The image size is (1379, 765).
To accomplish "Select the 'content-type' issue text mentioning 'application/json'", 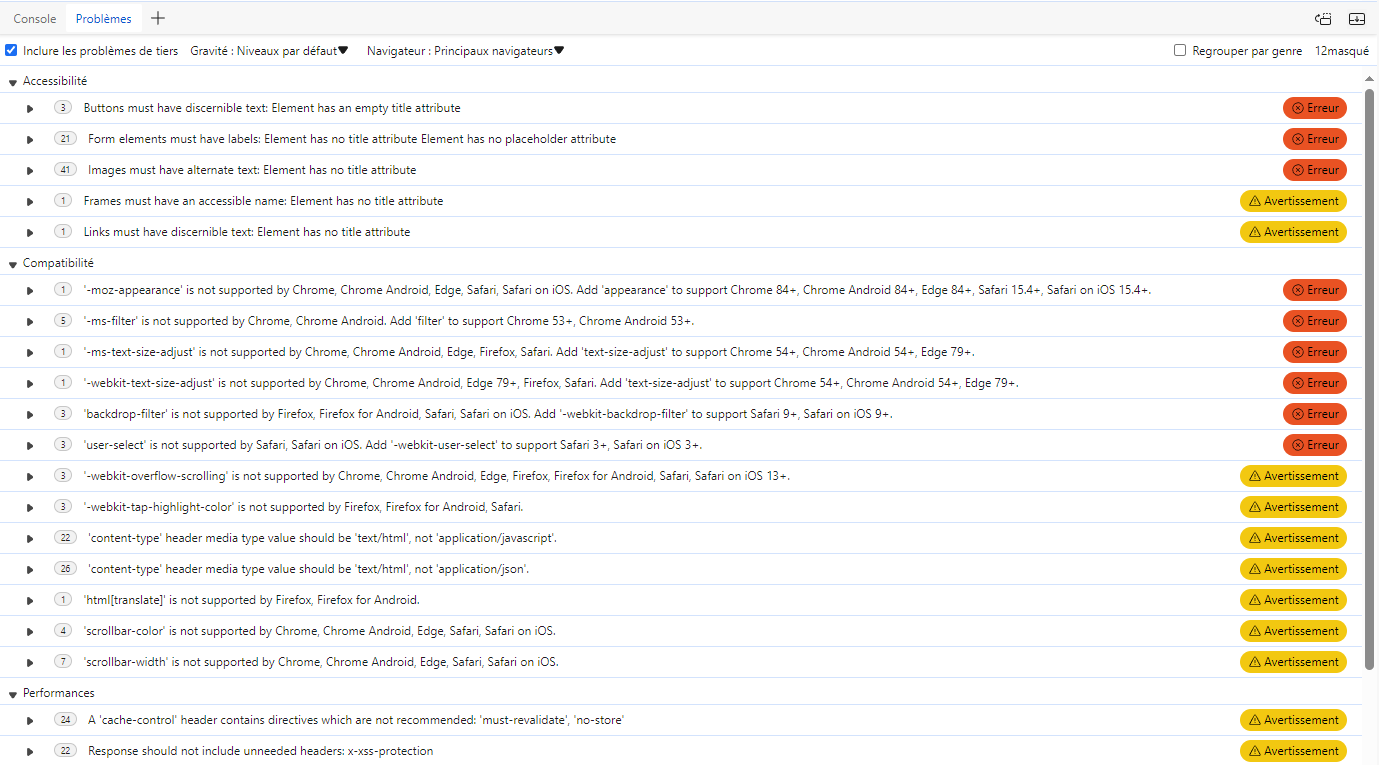I will [308, 569].
